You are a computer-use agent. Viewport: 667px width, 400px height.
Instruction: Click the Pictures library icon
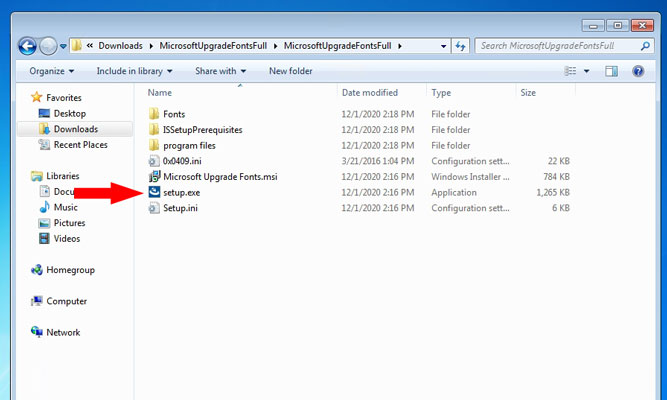44,223
